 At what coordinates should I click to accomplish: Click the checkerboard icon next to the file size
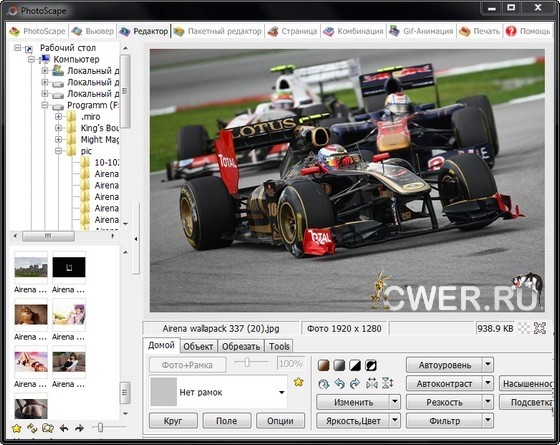[524, 328]
